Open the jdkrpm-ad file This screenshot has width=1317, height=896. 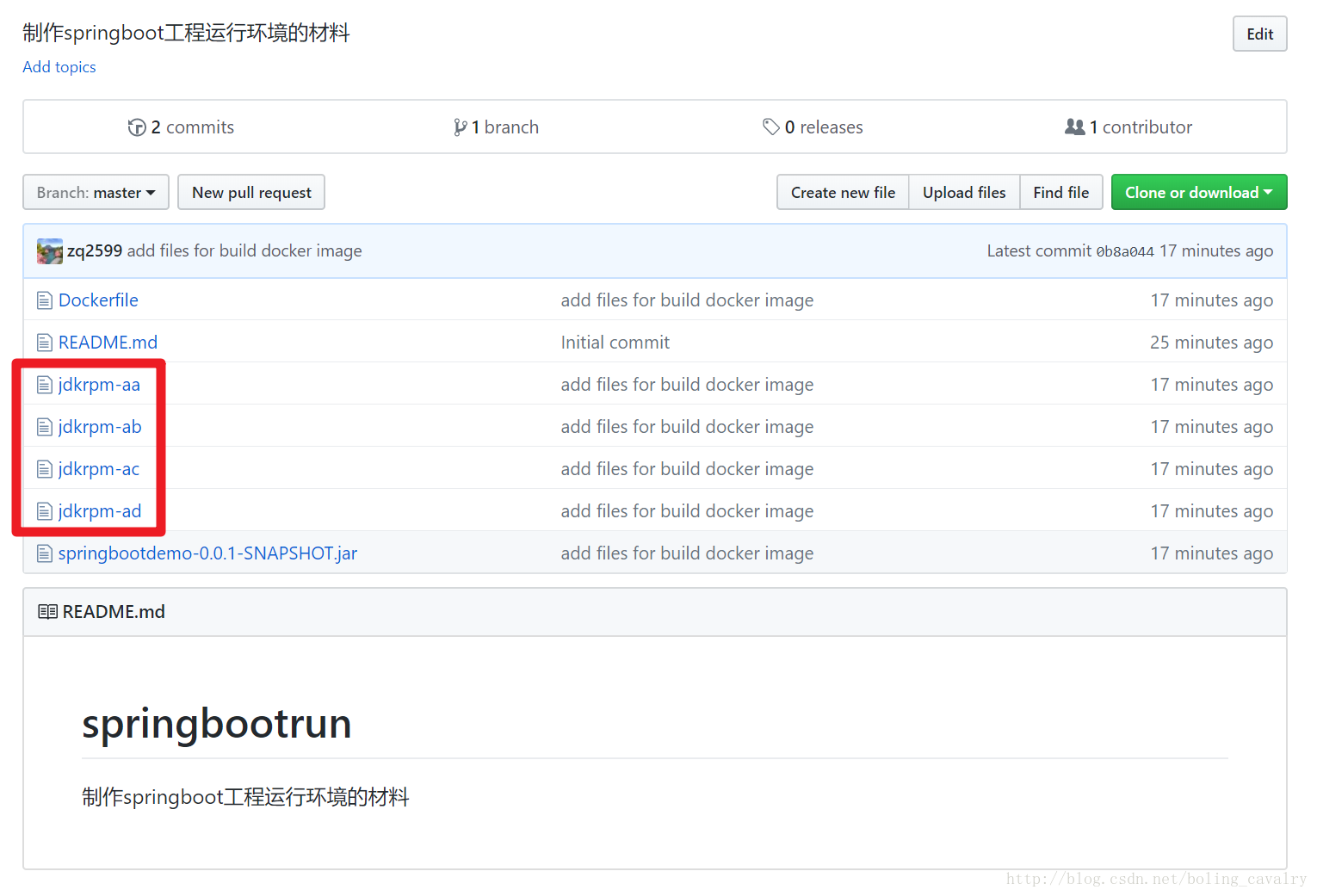coord(100,511)
